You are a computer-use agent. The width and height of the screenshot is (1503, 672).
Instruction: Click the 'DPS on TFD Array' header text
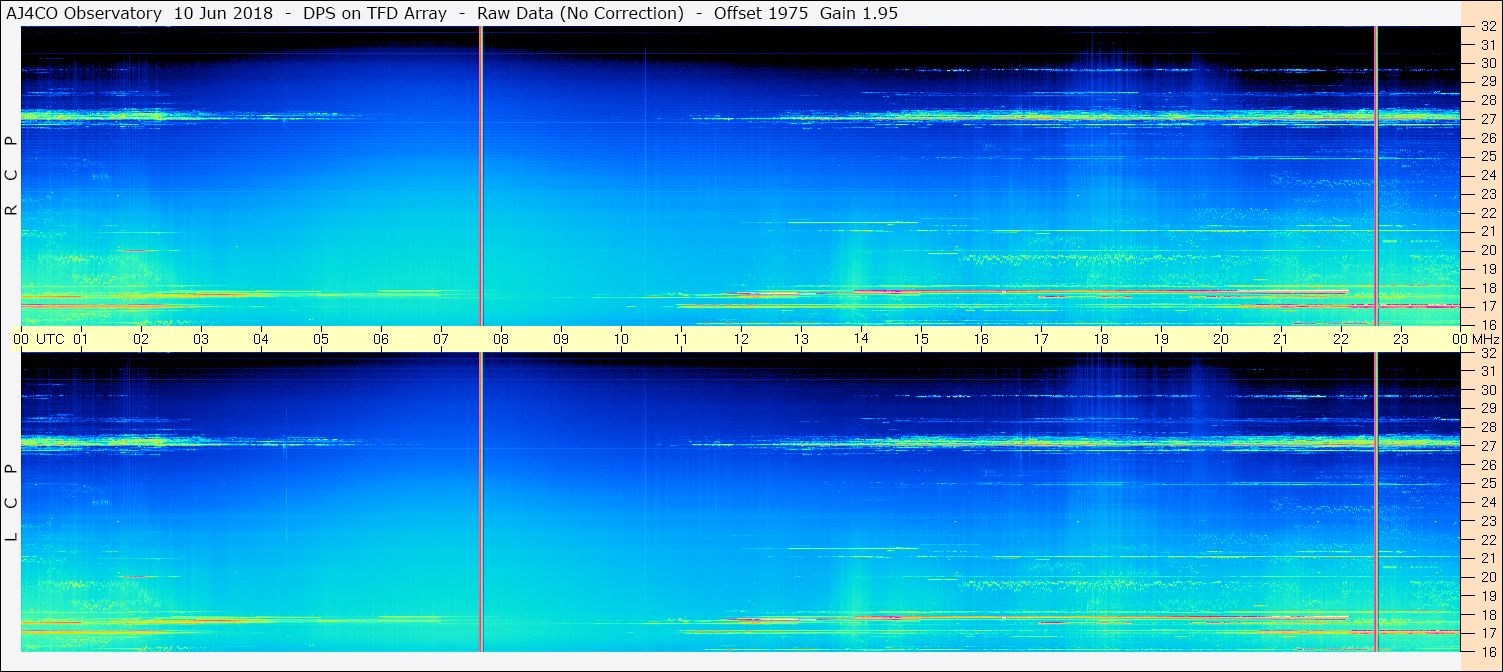click(x=375, y=13)
